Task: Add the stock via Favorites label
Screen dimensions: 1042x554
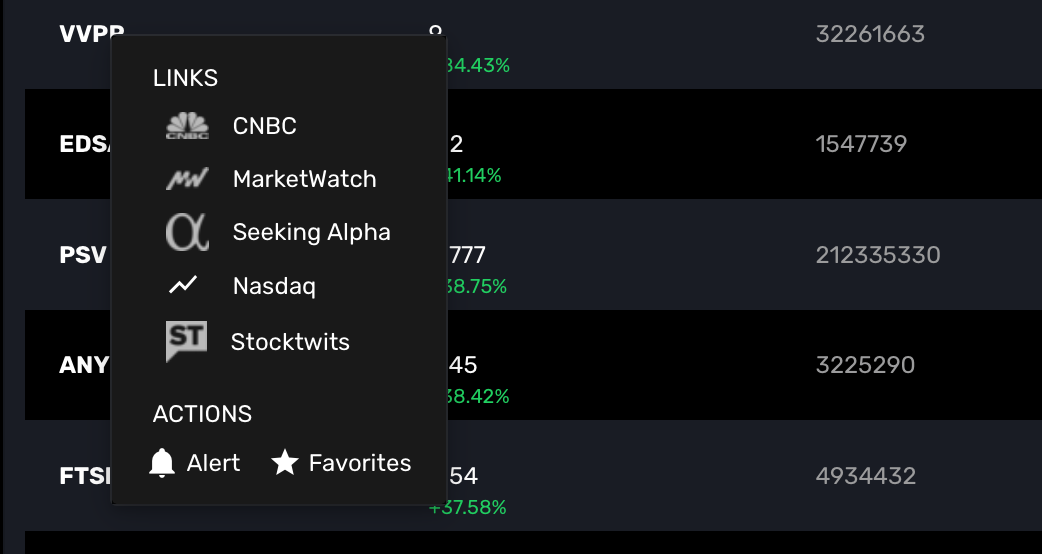Action: click(x=360, y=463)
